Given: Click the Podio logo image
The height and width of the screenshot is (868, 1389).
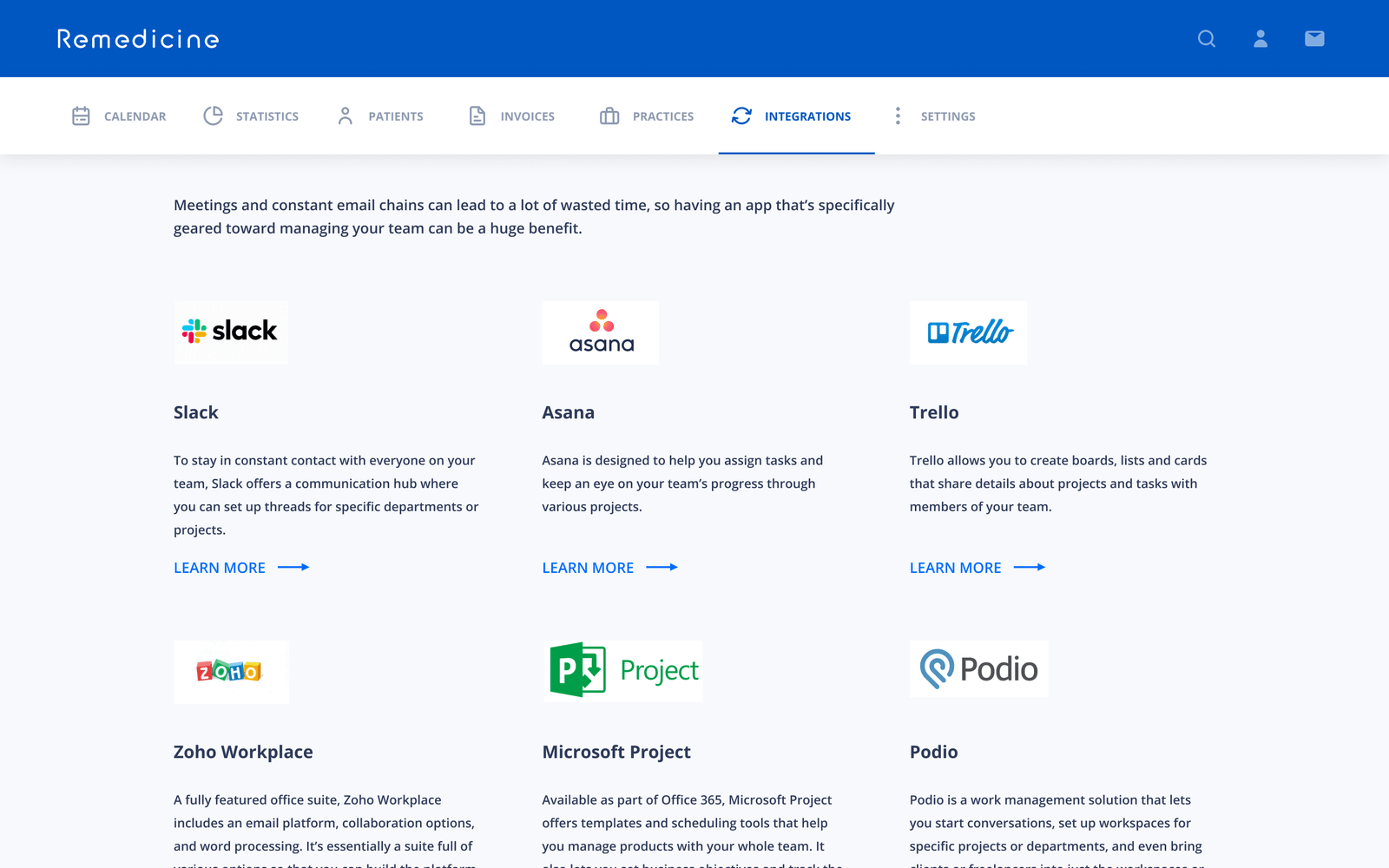Looking at the screenshot, I should pyautogui.click(x=978, y=669).
